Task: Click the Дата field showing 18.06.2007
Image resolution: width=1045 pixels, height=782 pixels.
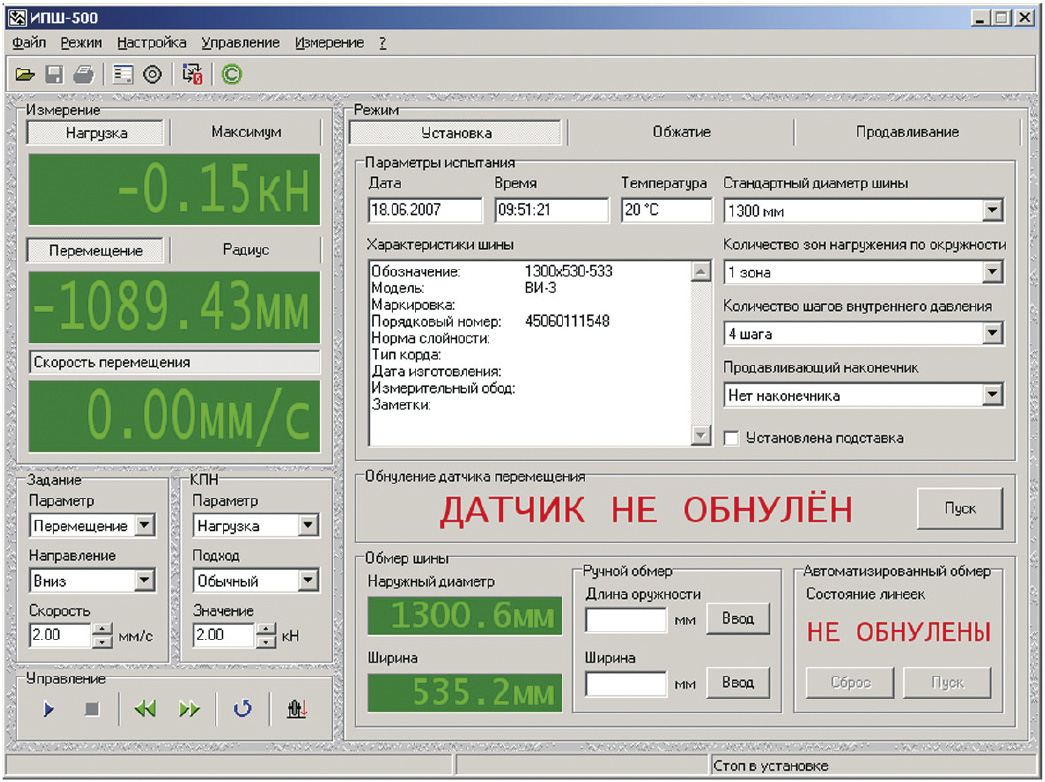Action: pos(425,210)
